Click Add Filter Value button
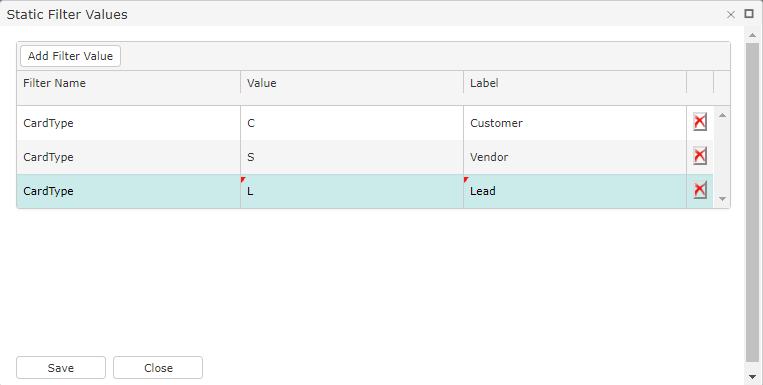The height and width of the screenshot is (385, 763). coord(71,56)
